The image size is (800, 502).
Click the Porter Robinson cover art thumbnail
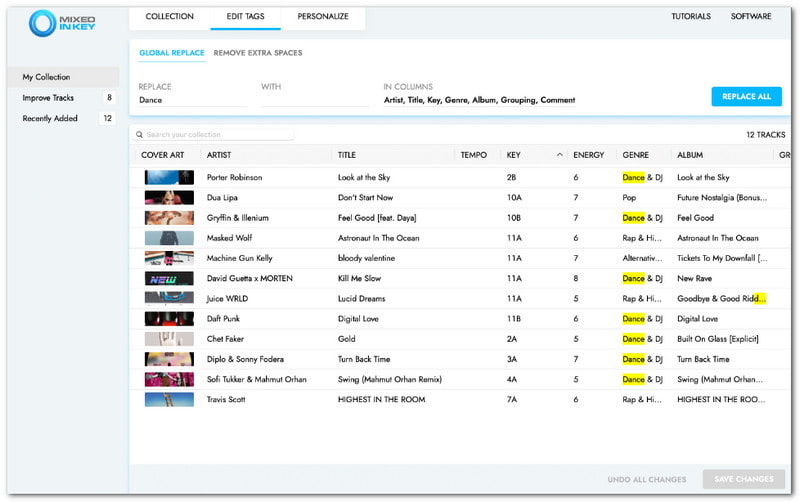point(169,177)
